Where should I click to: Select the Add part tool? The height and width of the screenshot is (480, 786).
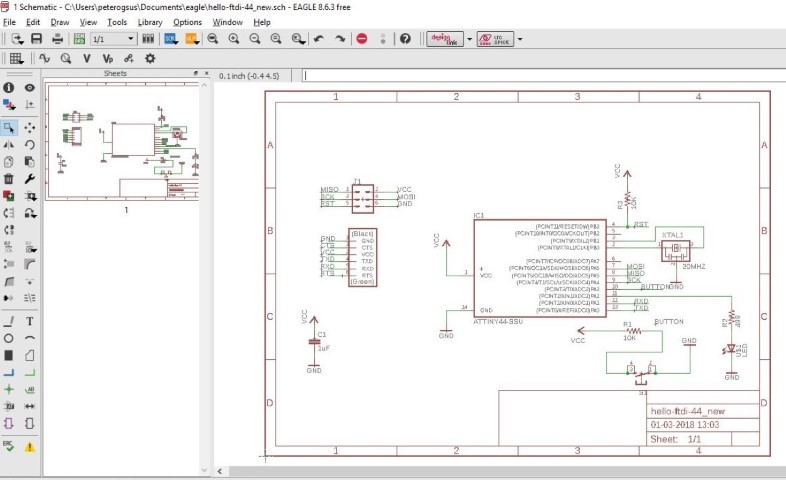9,196
